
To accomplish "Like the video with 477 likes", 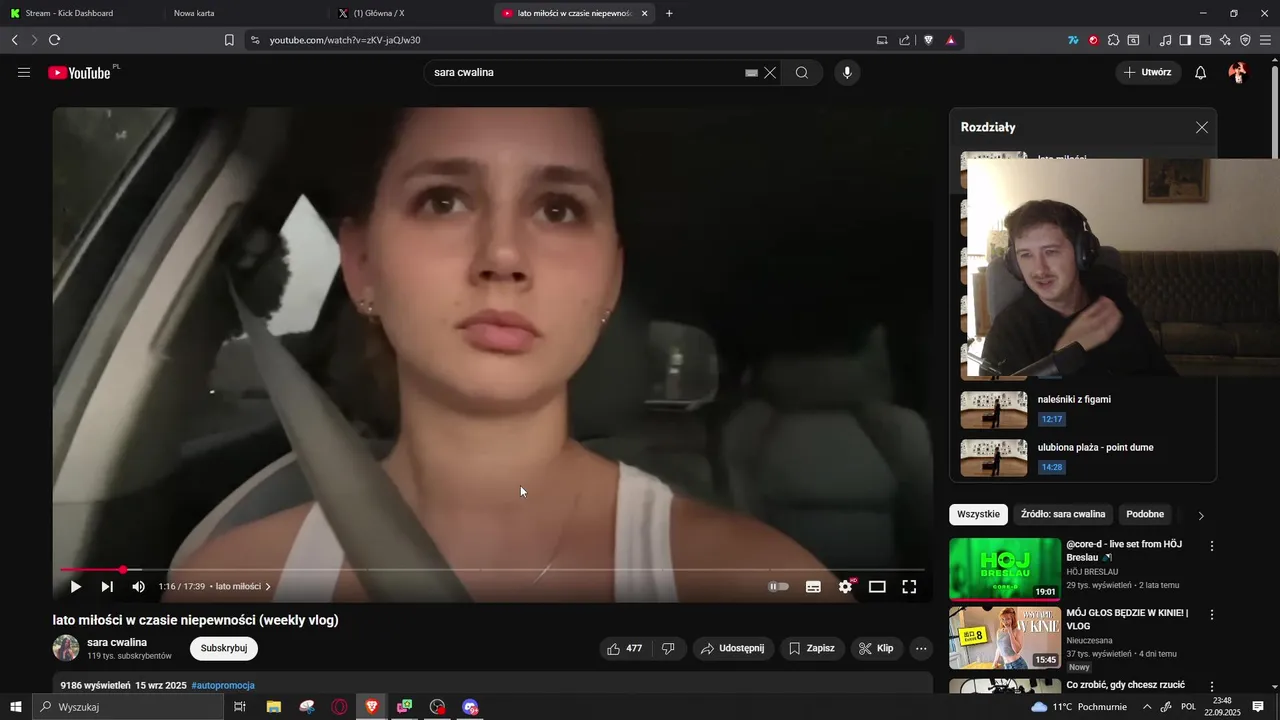I will pos(625,648).
